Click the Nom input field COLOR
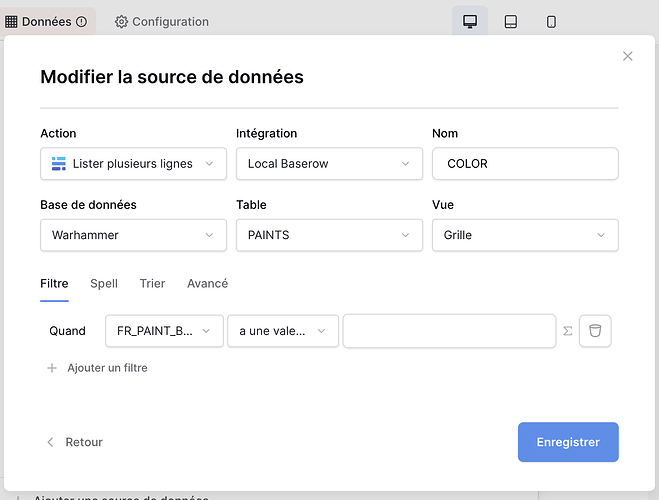 (x=525, y=164)
